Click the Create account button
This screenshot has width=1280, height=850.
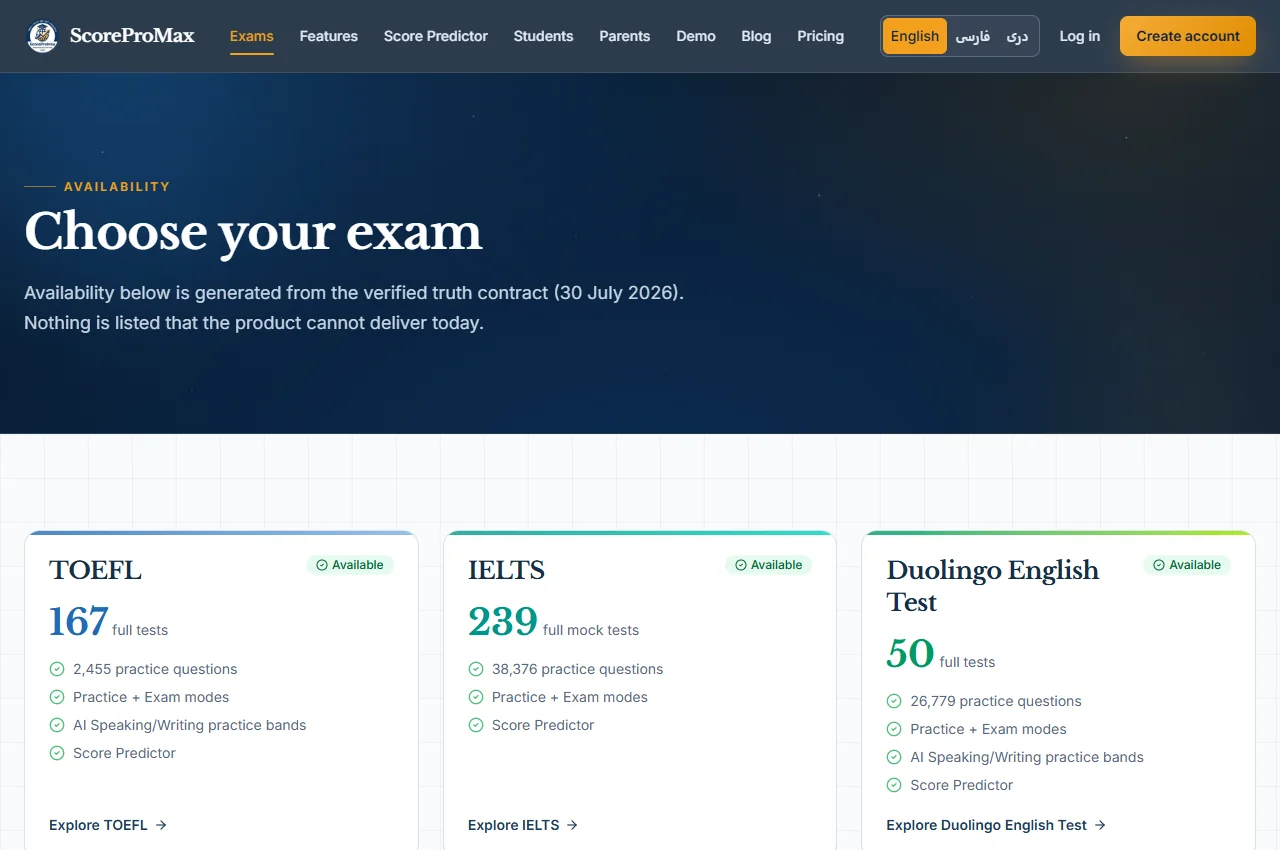pyautogui.click(x=1188, y=36)
